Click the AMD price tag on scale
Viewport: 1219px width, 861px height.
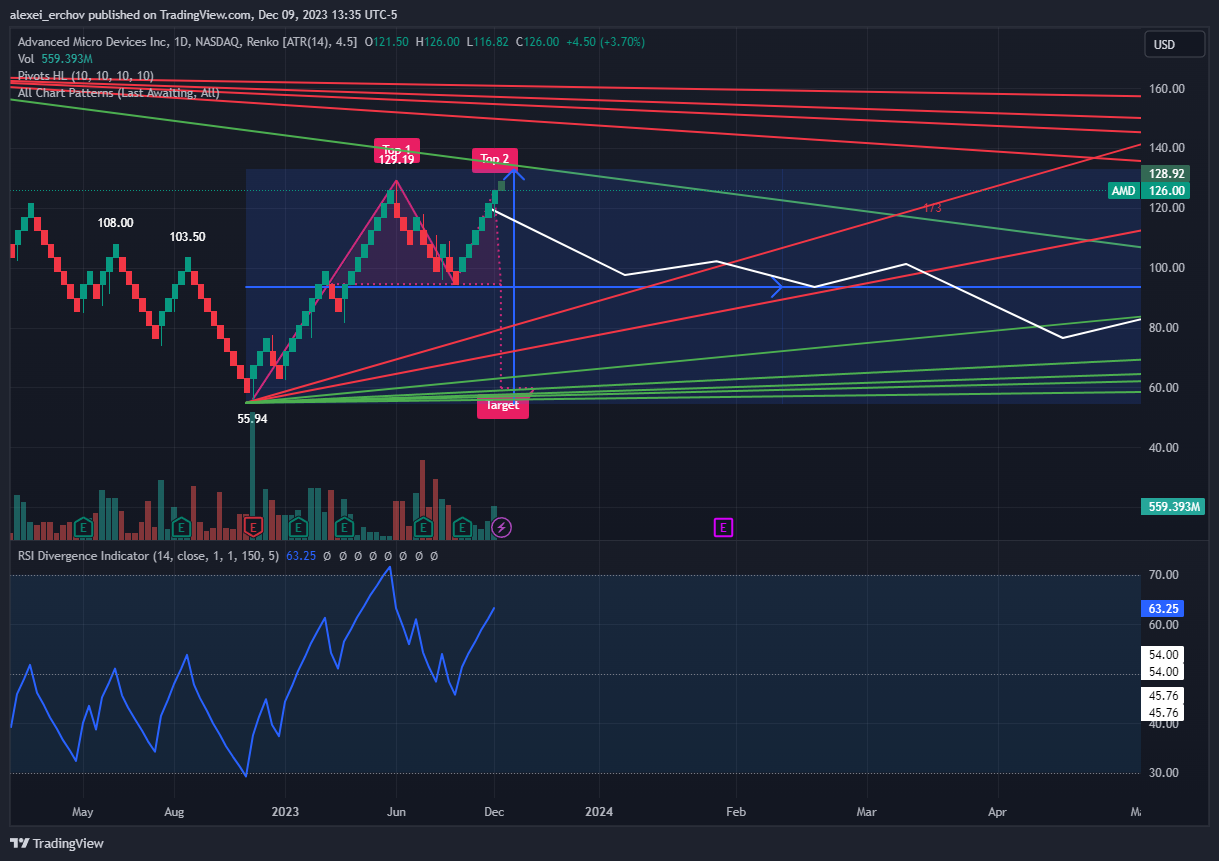(x=1124, y=191)
